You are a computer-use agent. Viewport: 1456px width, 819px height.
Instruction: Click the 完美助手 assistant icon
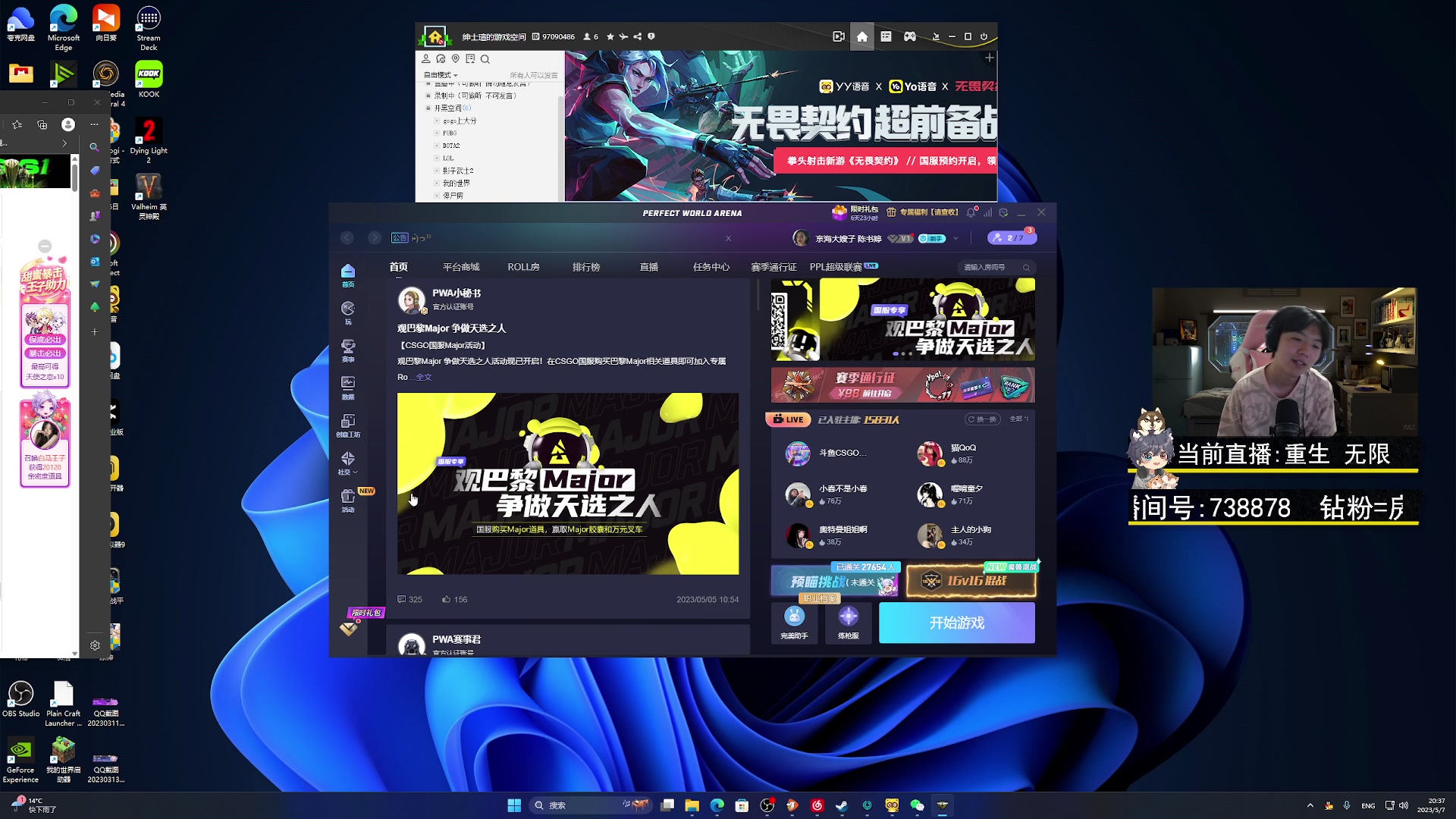pyautogui.click(x=794, y=623)
